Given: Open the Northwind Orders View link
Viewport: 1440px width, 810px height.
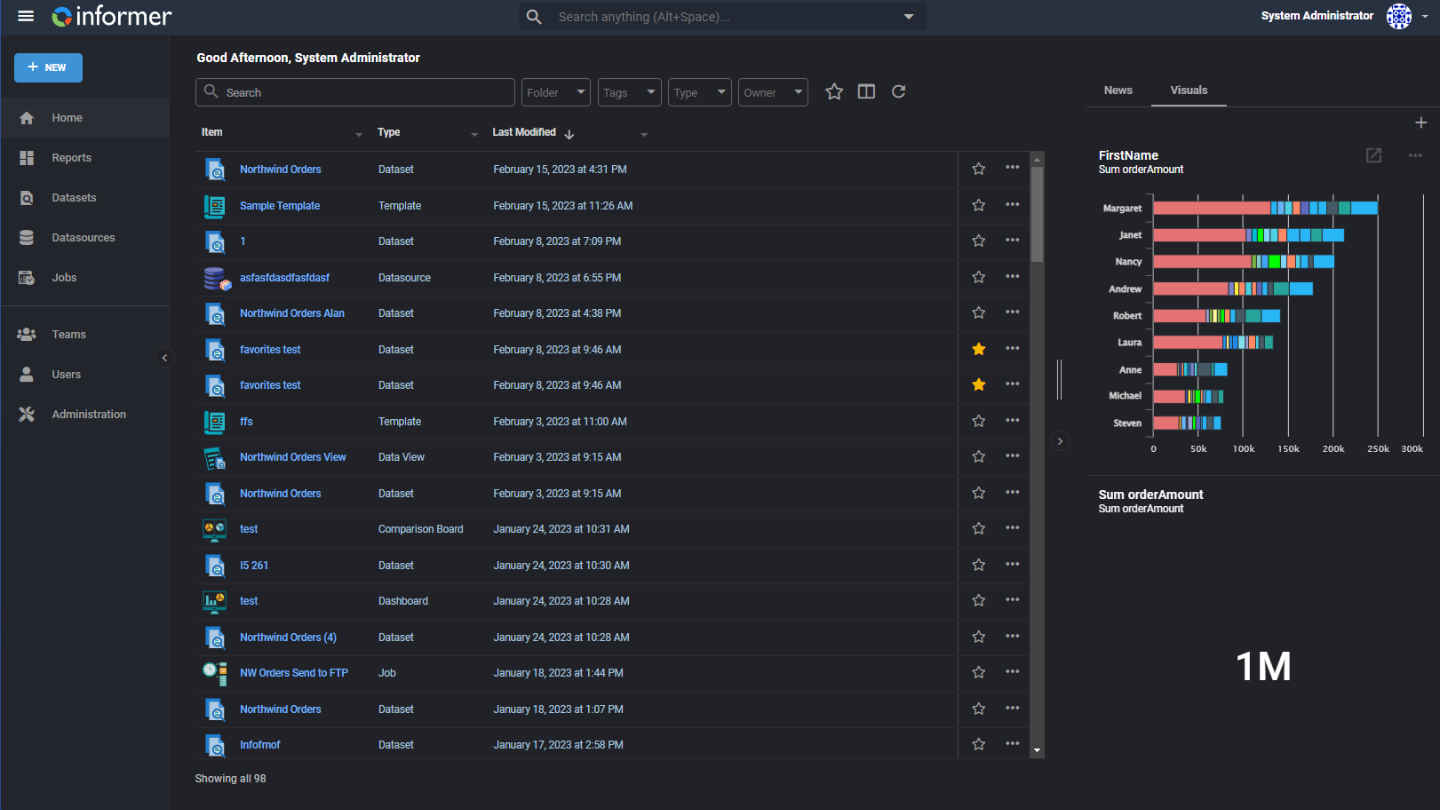Looking at the screenshot, I should [x=293, y=457].
